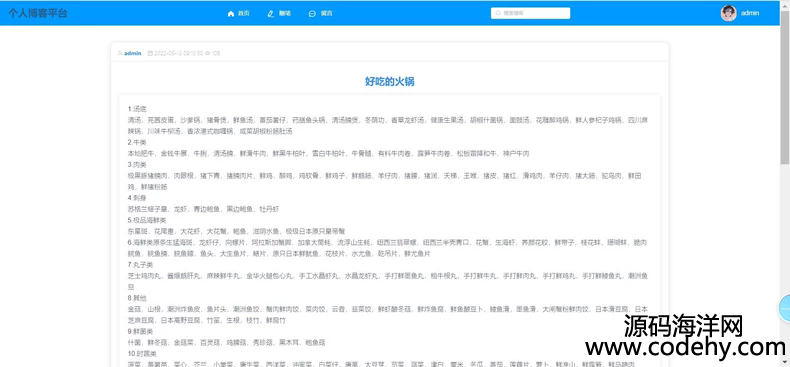
Task: Focus the blog search input field
Action: (x=531, y=13)
